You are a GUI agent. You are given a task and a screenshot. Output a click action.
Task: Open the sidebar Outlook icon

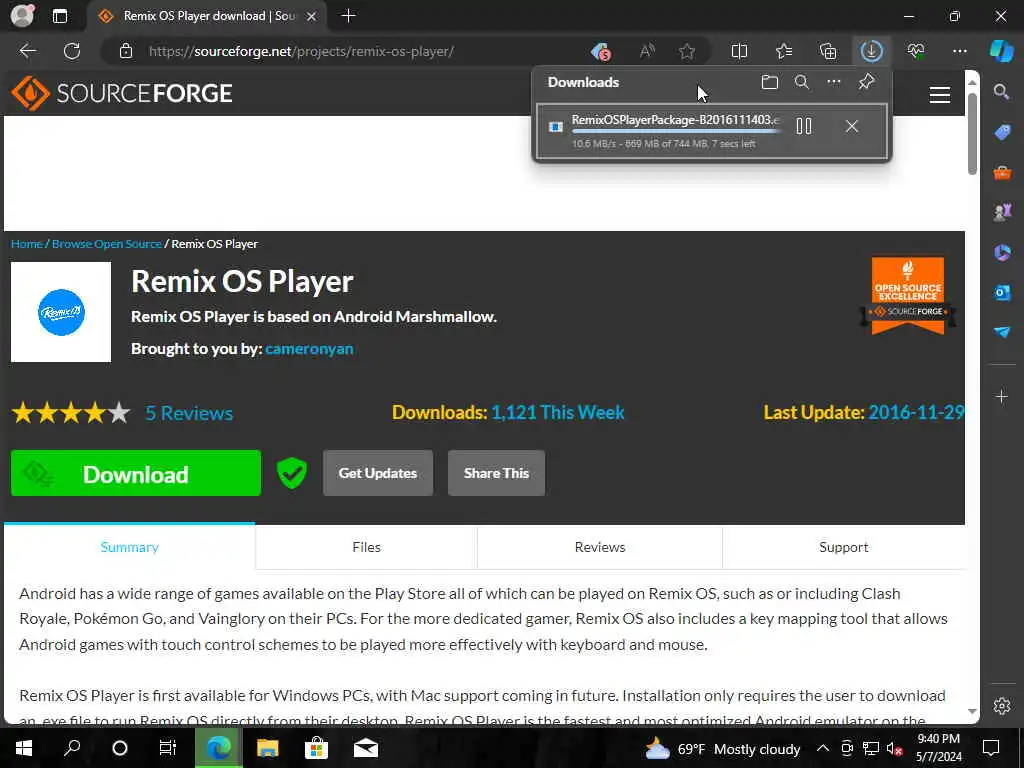1002,293
